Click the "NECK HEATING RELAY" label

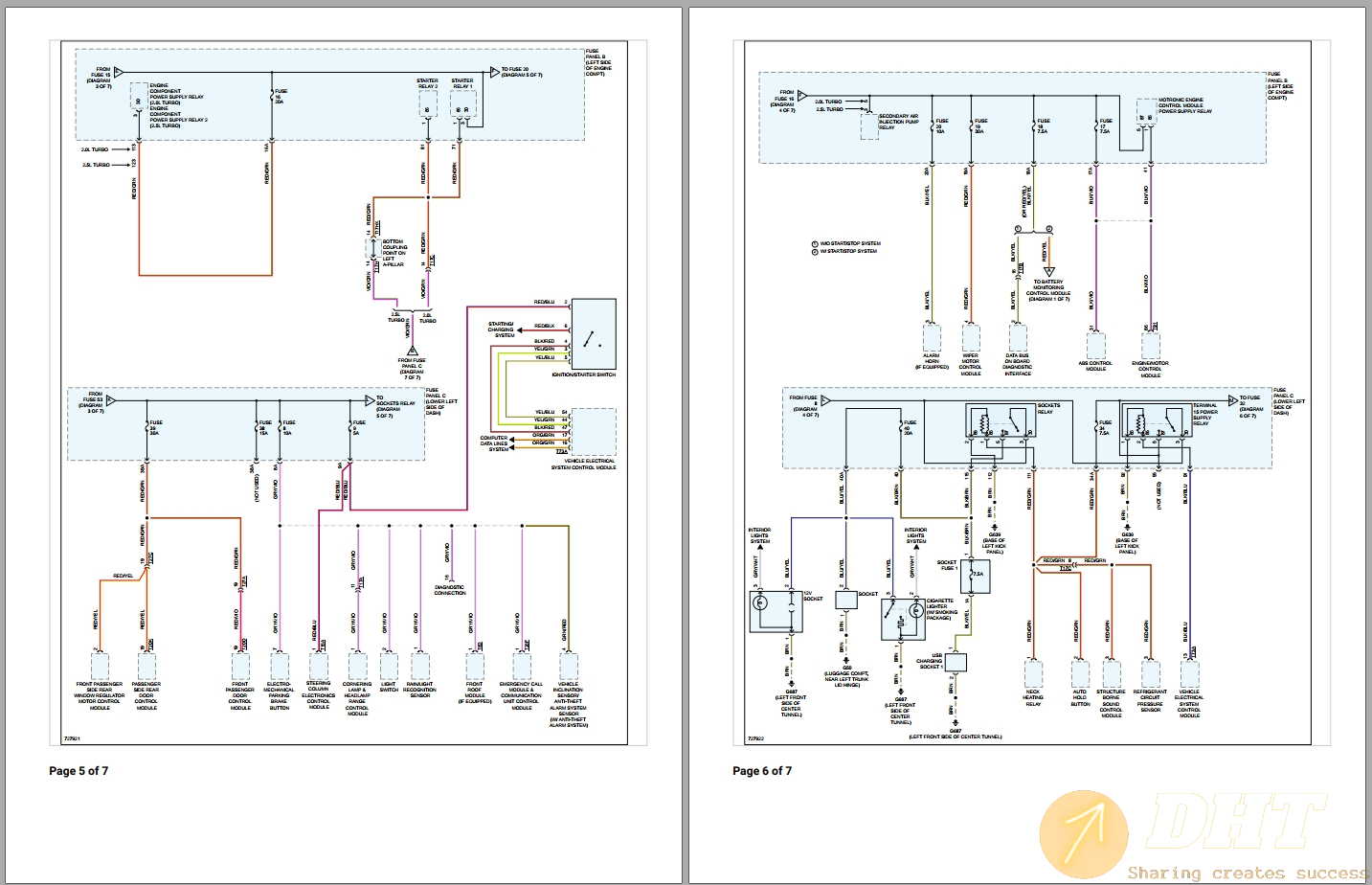pyautogui.click(x=1033, y=697)
